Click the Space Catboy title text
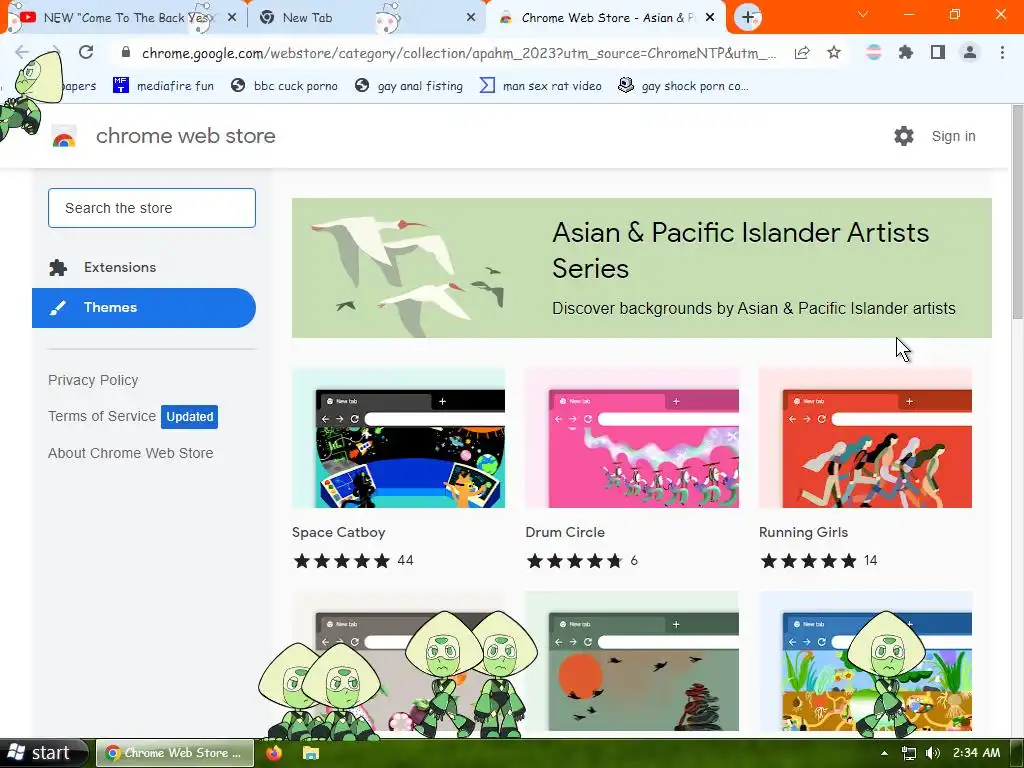Image resolution: width=1024 pixels, height=768 pixels. [x=338, y=532]
